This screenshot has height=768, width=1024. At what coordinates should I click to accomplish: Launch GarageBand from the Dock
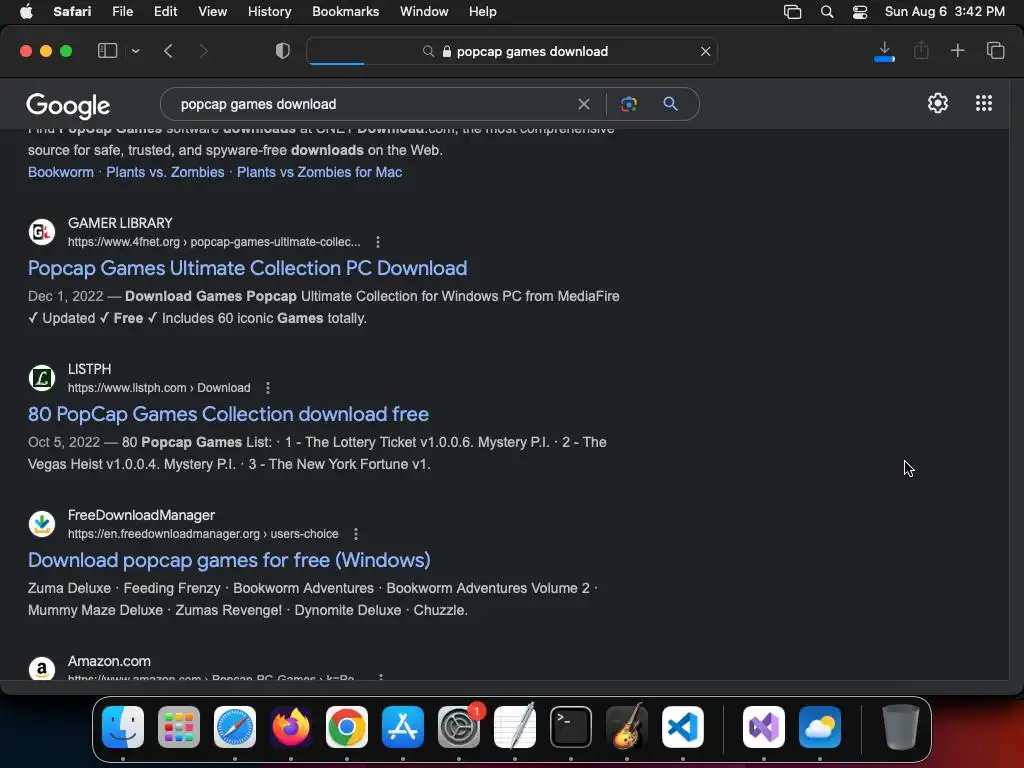pos(627,727)
